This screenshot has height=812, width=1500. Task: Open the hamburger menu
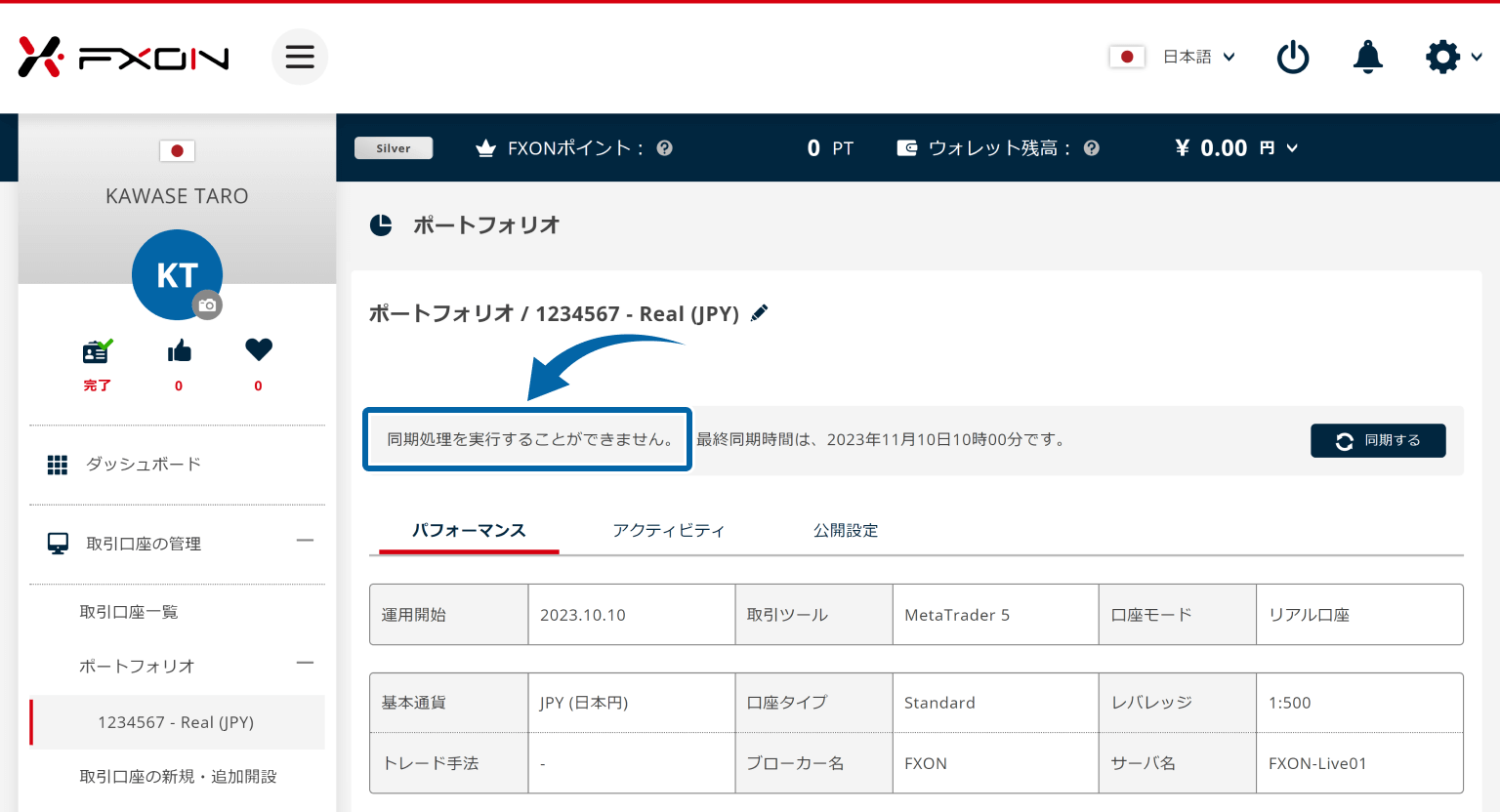[300, 57]
